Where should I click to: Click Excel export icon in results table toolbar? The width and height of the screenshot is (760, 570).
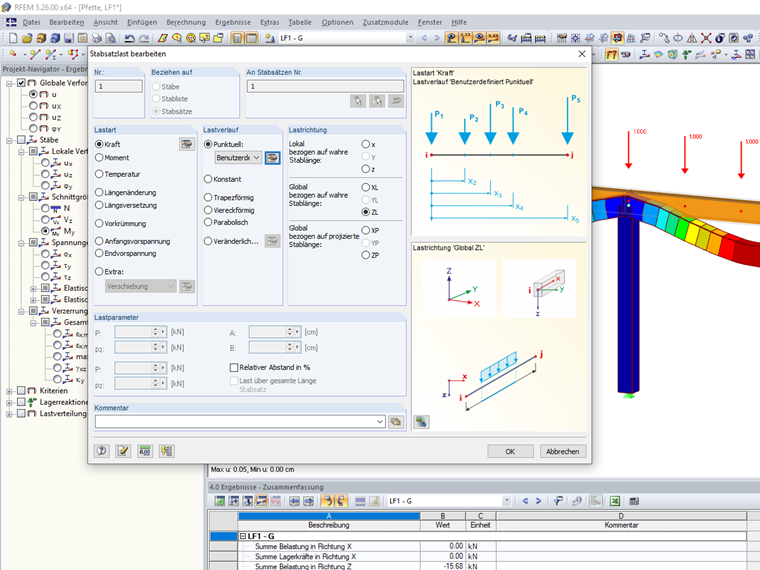pyautogui.click(x=615, y=501)
